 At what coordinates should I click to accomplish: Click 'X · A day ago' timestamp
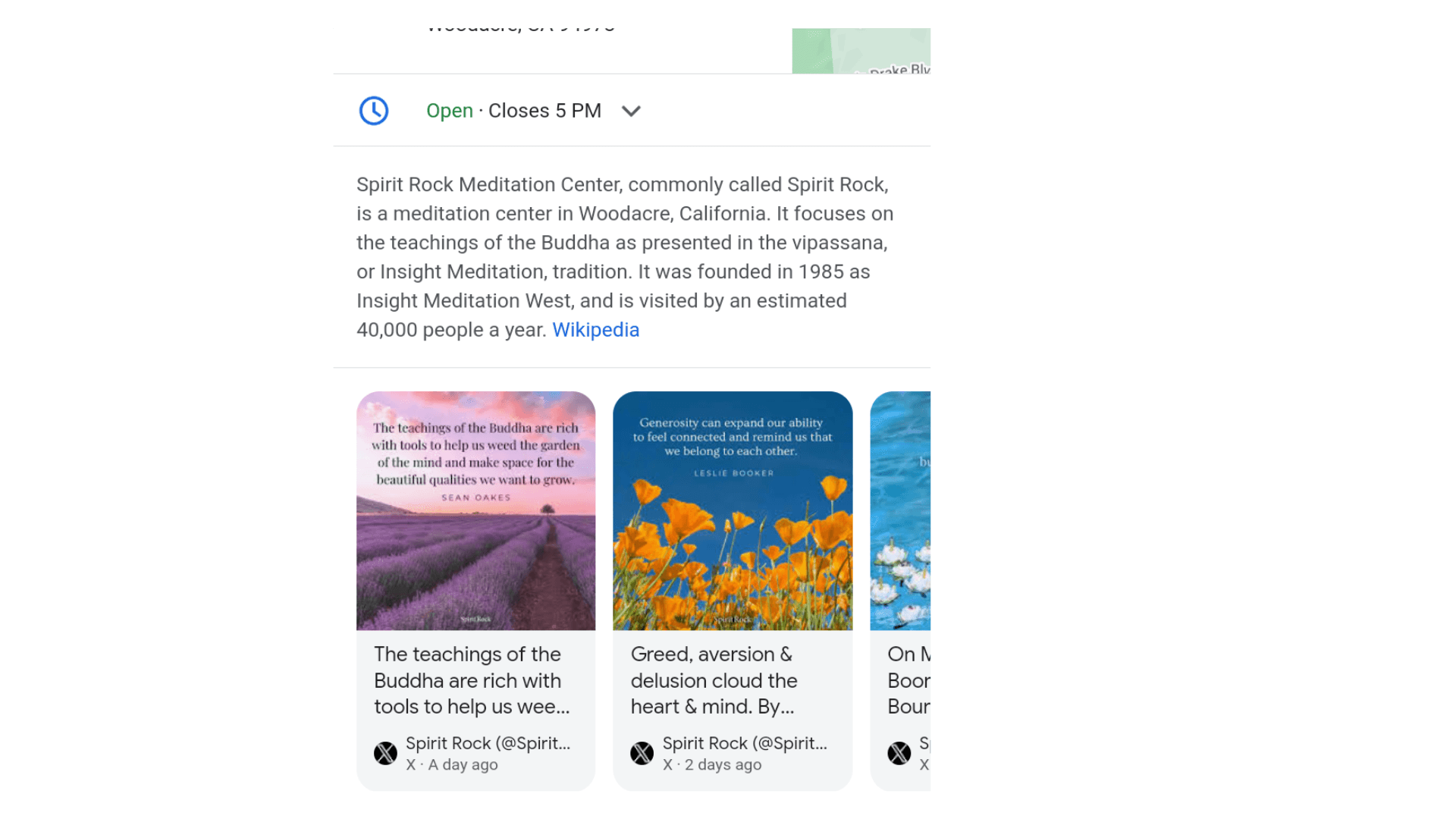[x=452, y=764]
